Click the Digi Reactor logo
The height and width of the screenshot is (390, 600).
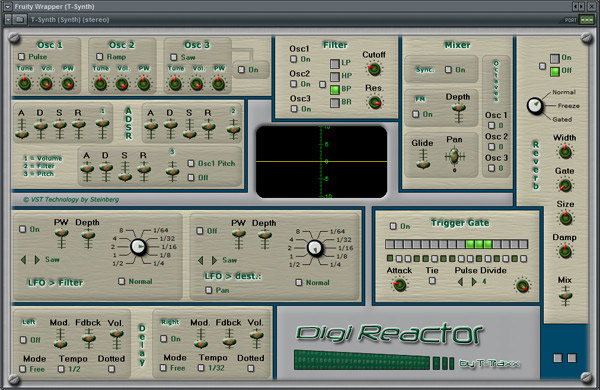tap(390, 333)
